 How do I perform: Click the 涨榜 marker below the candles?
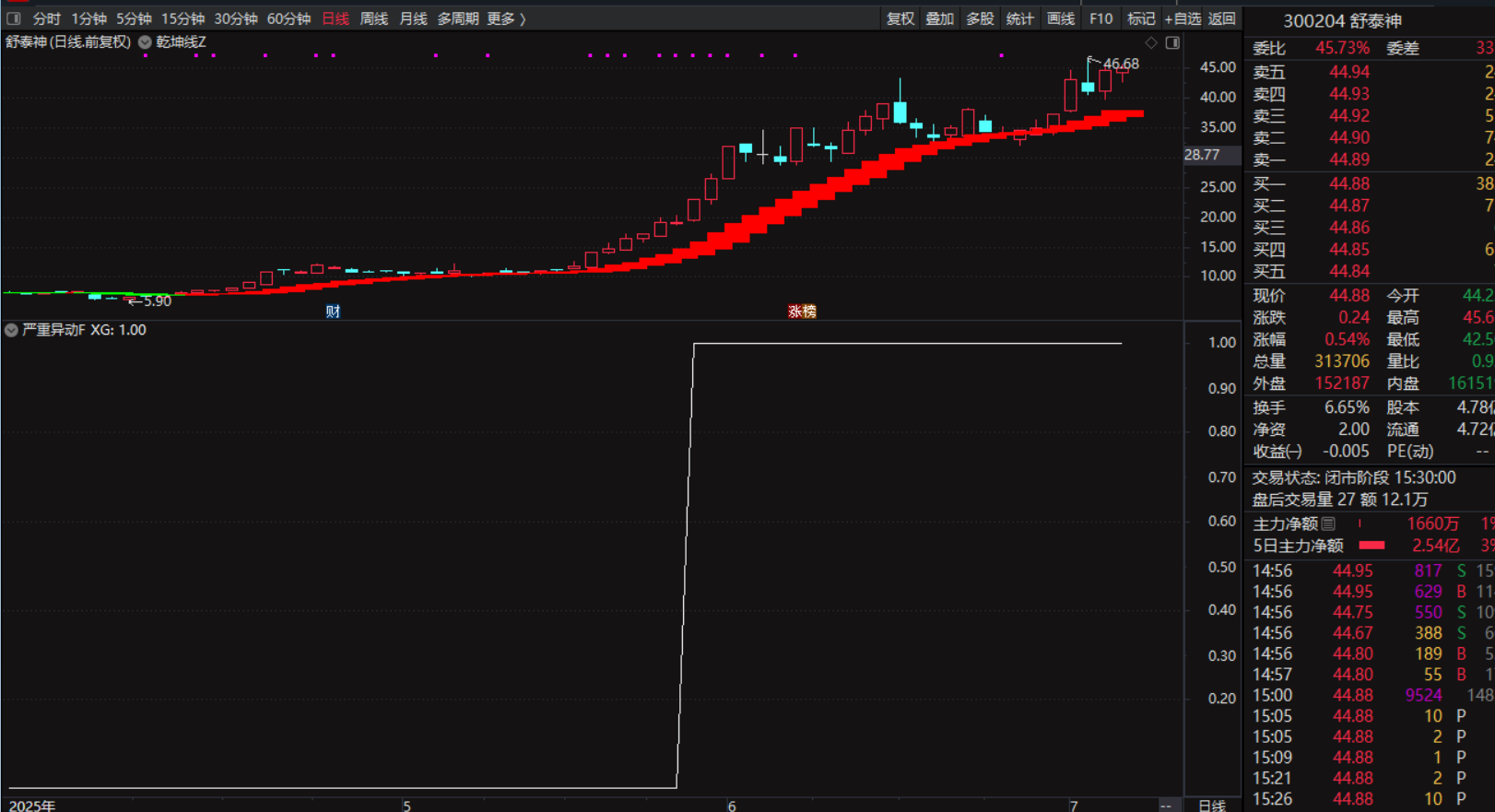(x=802, y=312)
